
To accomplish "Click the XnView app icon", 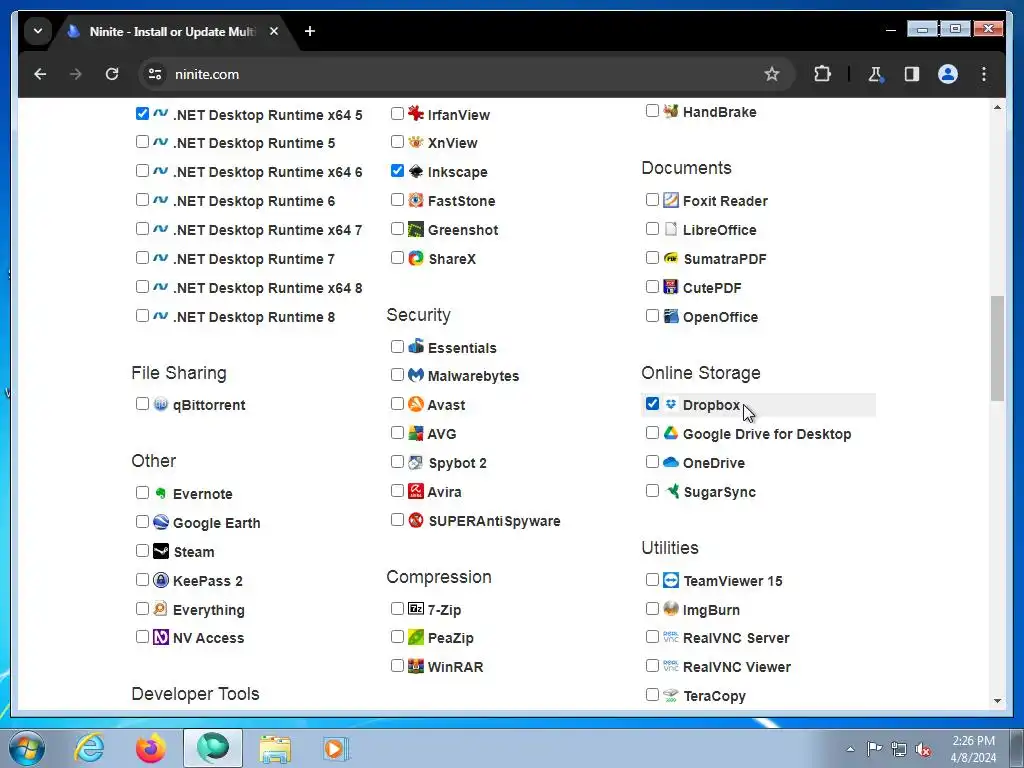I will [415, 142].
